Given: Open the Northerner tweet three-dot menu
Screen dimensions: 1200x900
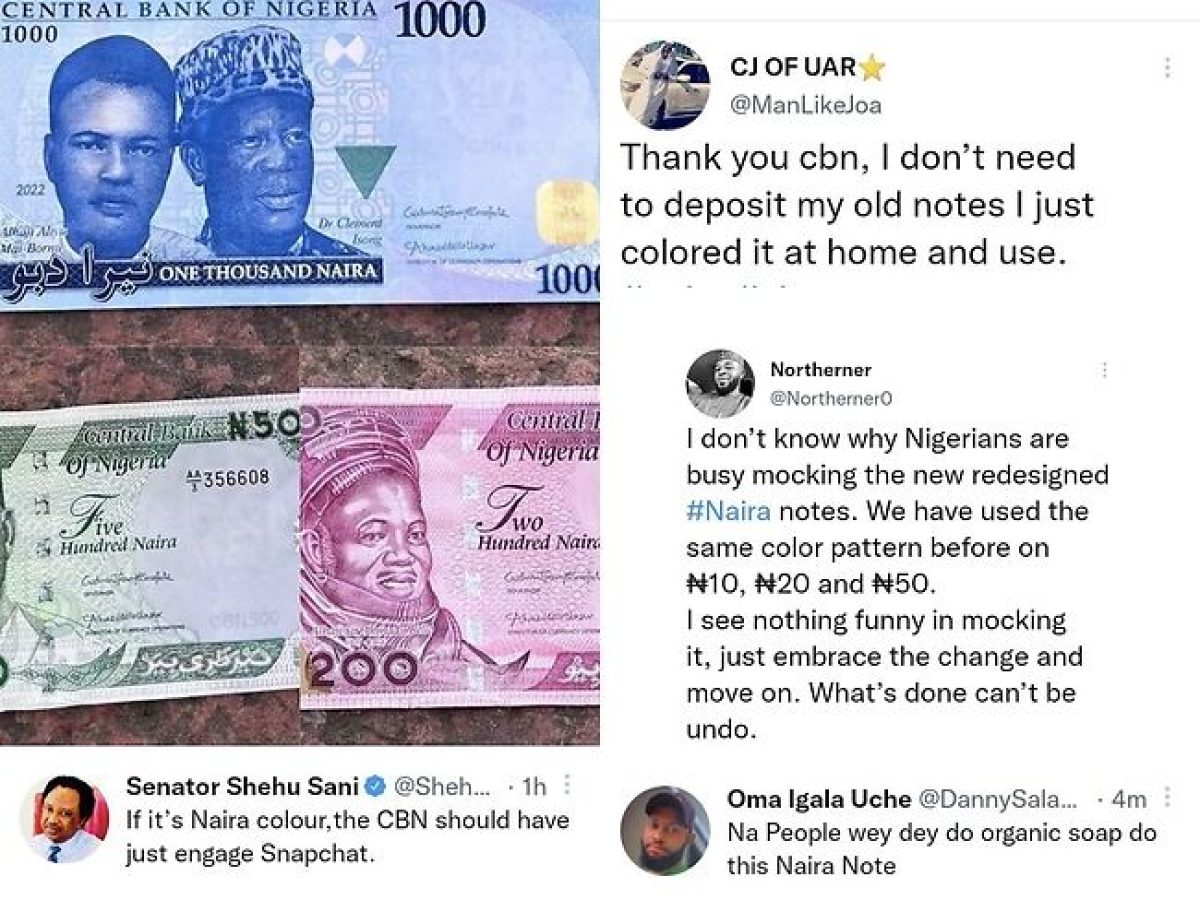Looking at the screenshot, I should click(1104, 370).
